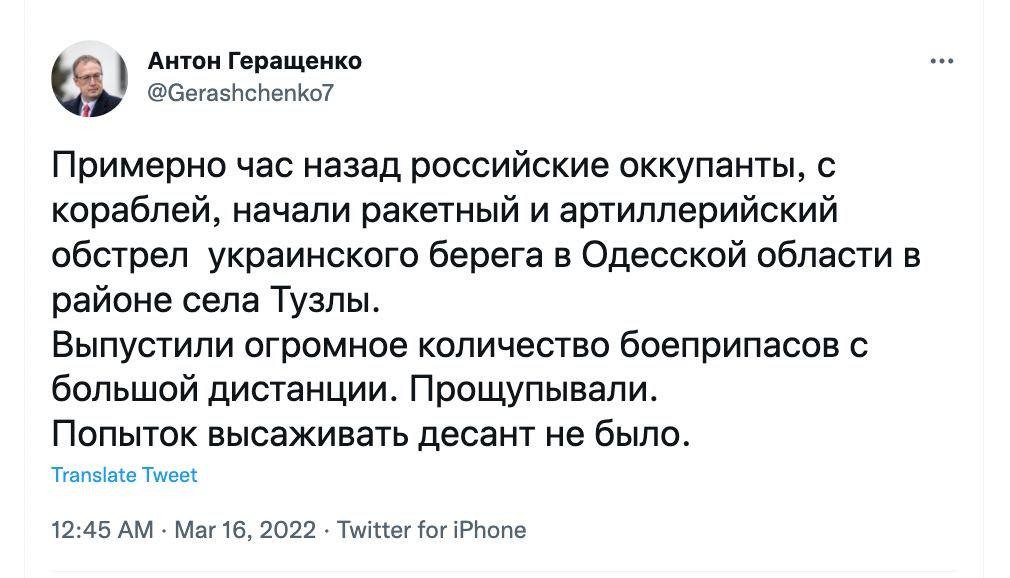Screen dimensions: 1010x578
Task: Open the Антон Геращенко display name
Action: [254, 61]
